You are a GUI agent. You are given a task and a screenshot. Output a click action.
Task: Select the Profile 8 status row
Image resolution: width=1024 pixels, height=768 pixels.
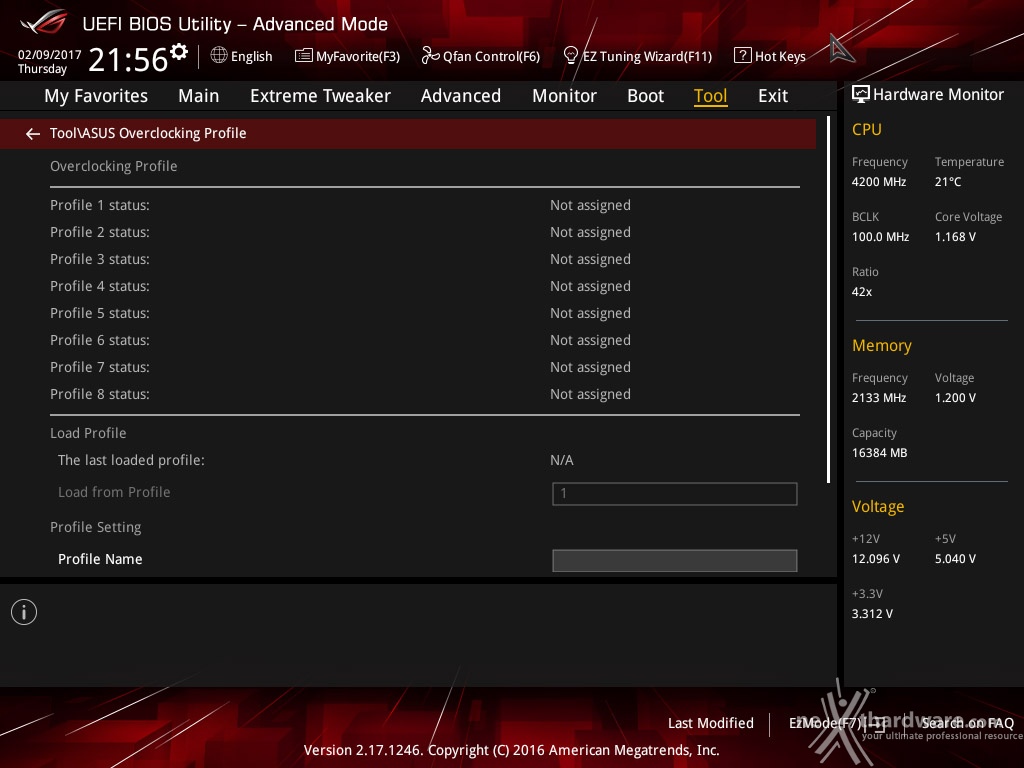424,394
